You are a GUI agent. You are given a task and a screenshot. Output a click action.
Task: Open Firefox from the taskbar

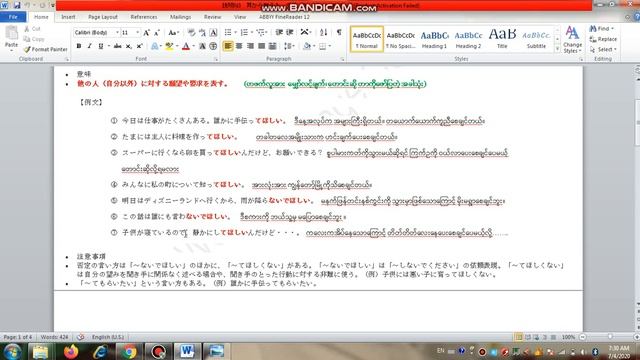click(x=71, y=351)
